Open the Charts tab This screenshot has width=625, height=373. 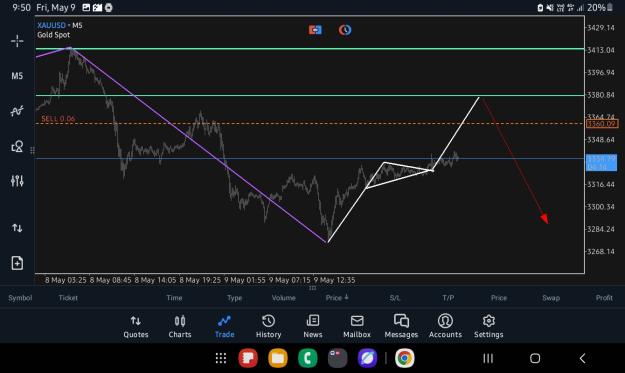point(180,327)
